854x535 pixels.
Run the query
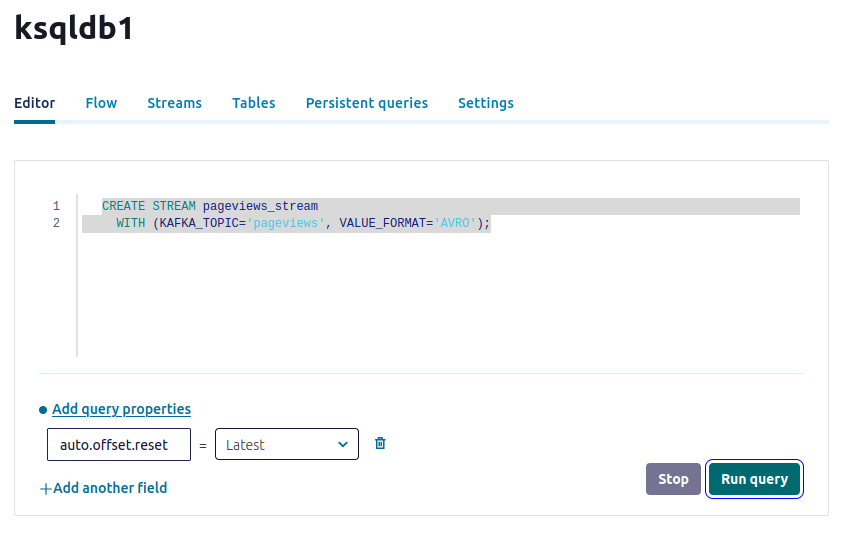click(x=754, y=479)
